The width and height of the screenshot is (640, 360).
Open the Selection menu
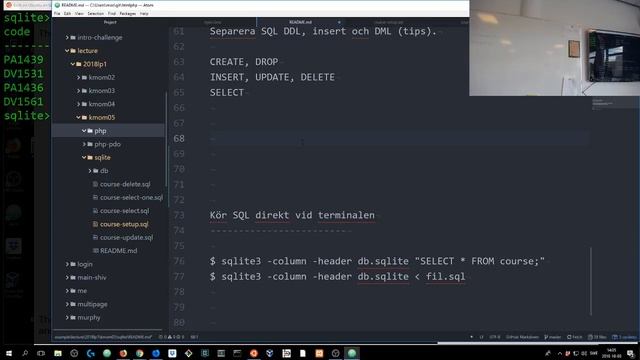(x=96, y=13)
